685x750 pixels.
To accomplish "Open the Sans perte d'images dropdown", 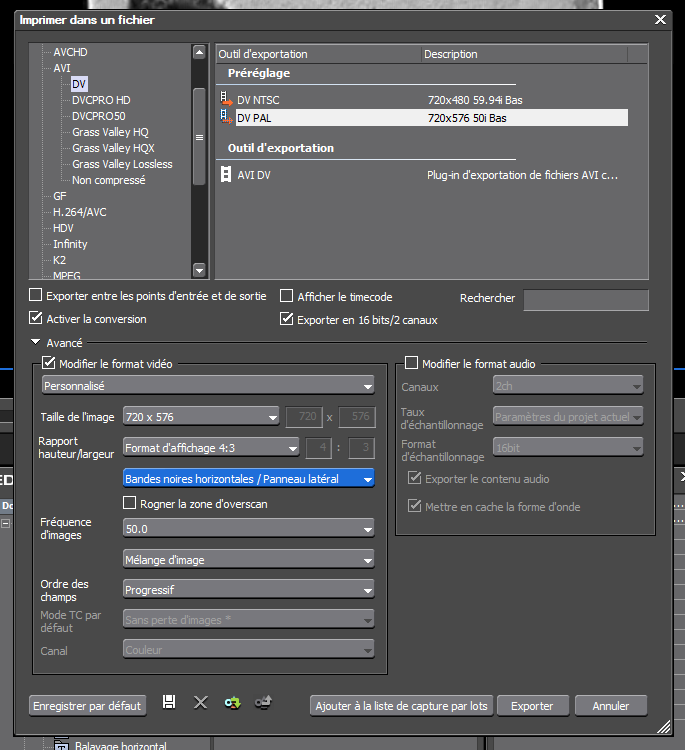I will pyautogui.click(x=249, y=620).
